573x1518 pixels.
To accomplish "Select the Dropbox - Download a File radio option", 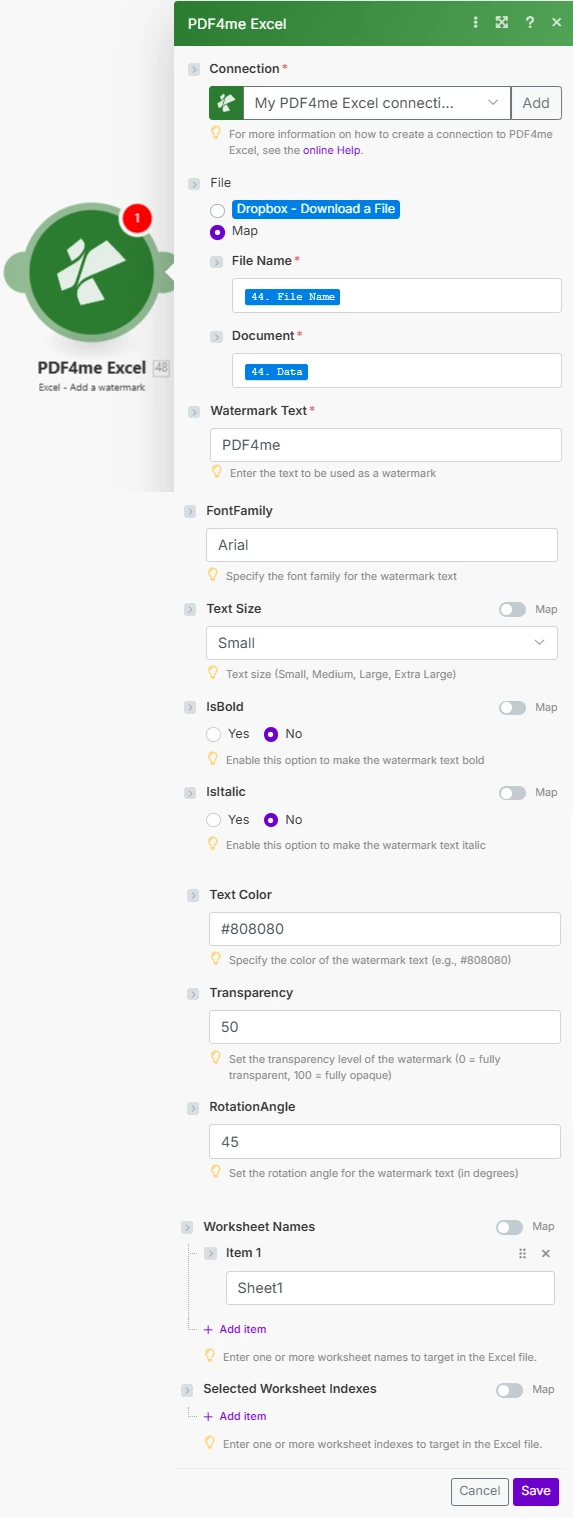I will click(x=217, y=210).
